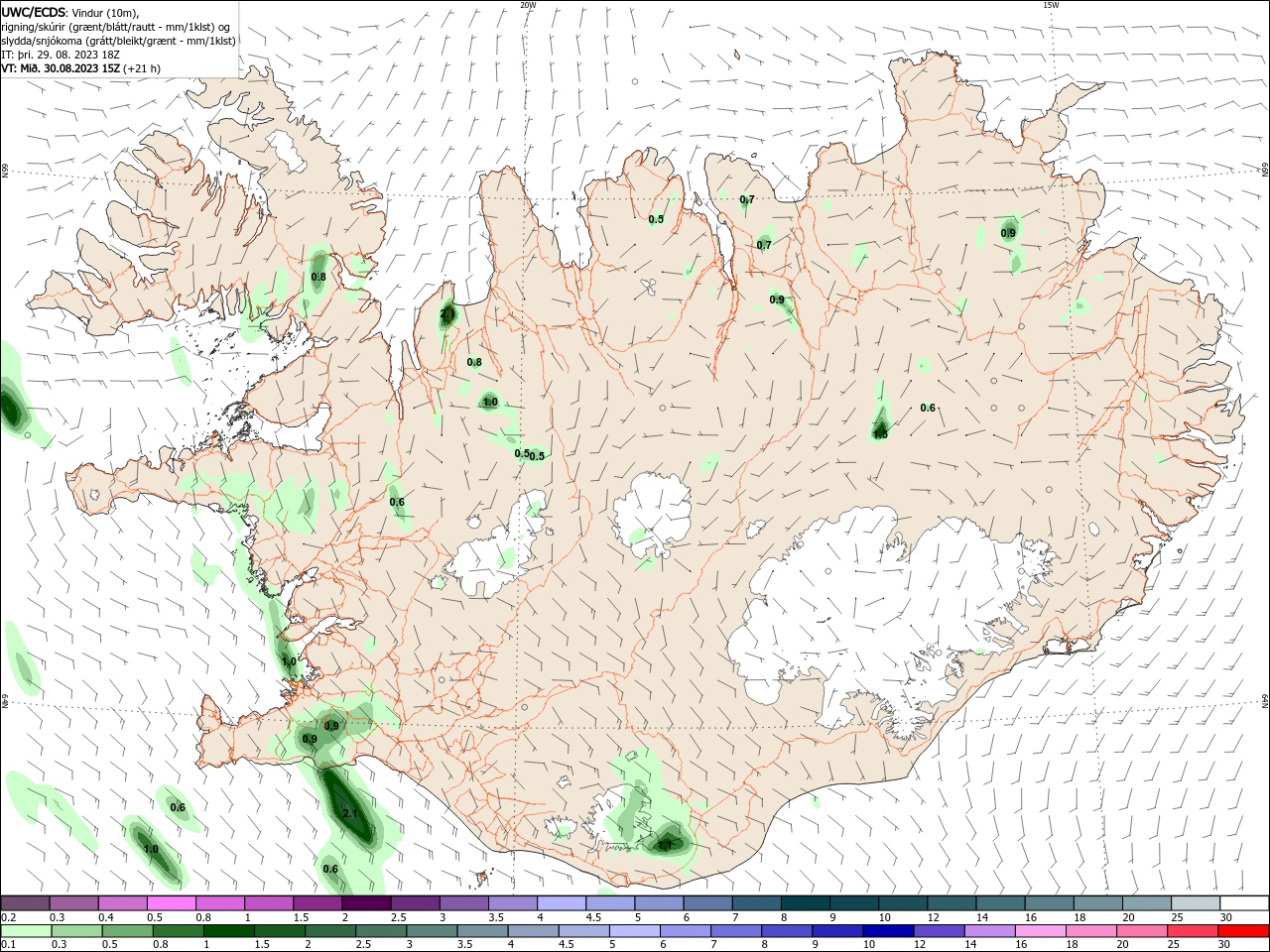
Task: Click the 2.1 rainfall value off the southwest coast
Action: point(349,813)
